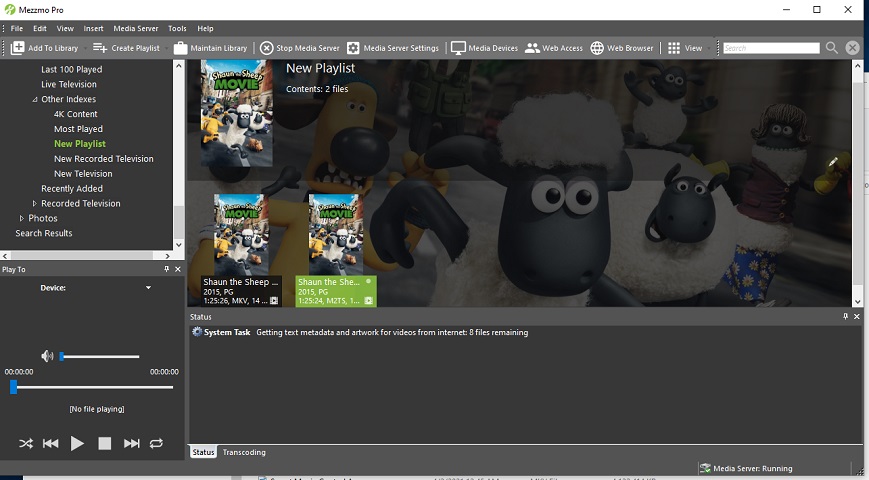Click the Search input field
869x480 pixels.
click(771, 48)
